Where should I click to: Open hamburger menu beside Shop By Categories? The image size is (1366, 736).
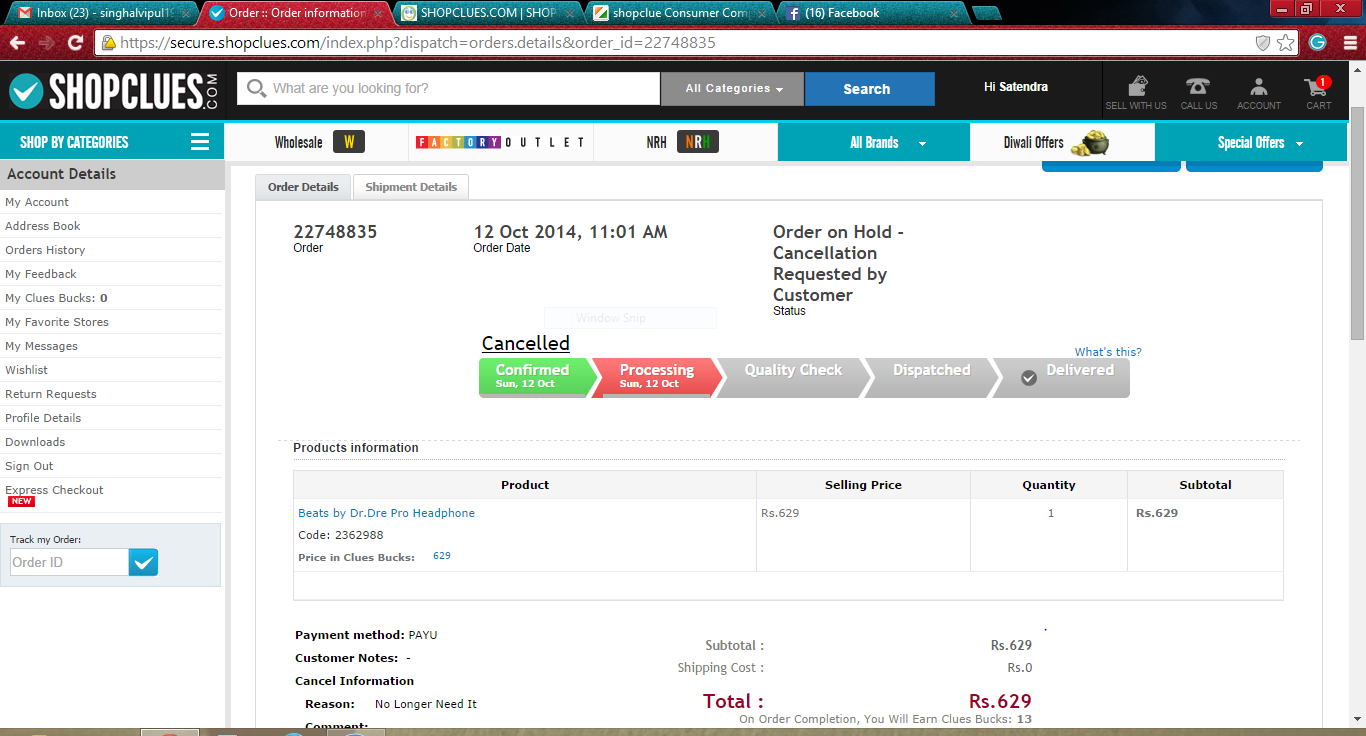coord(200,142)
